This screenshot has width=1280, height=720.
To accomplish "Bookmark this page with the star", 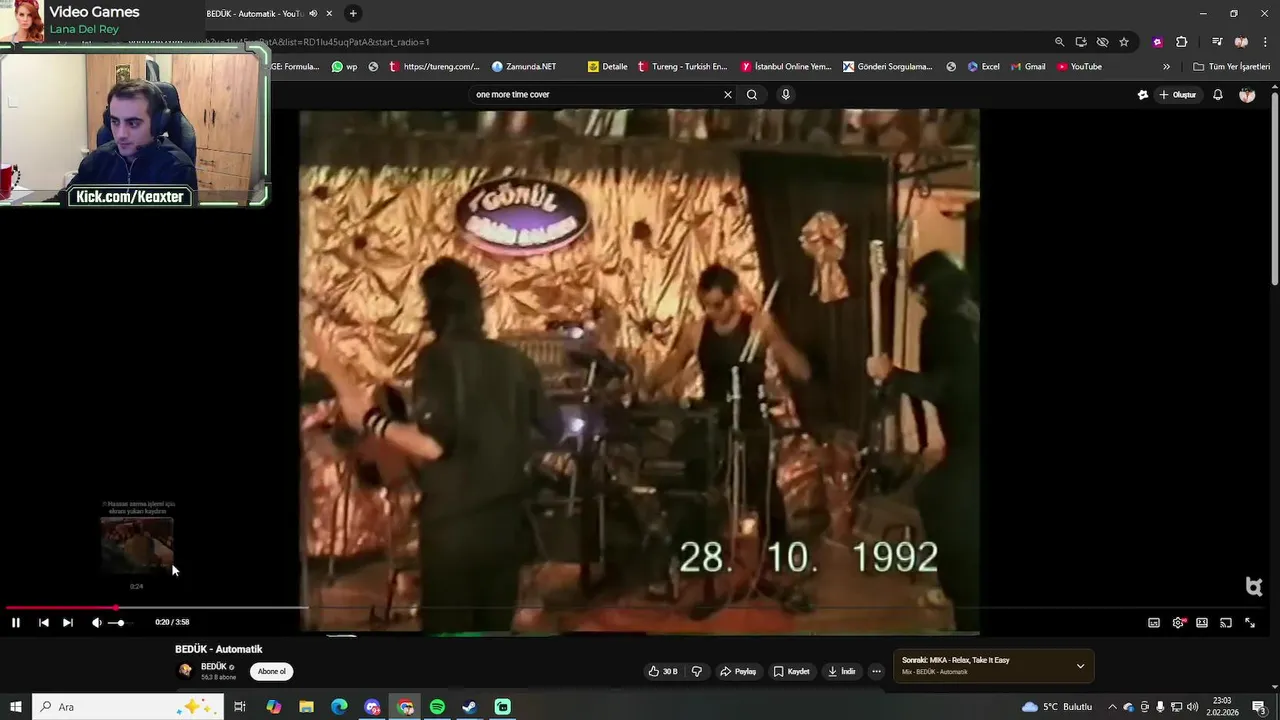I will (1124, 42).
